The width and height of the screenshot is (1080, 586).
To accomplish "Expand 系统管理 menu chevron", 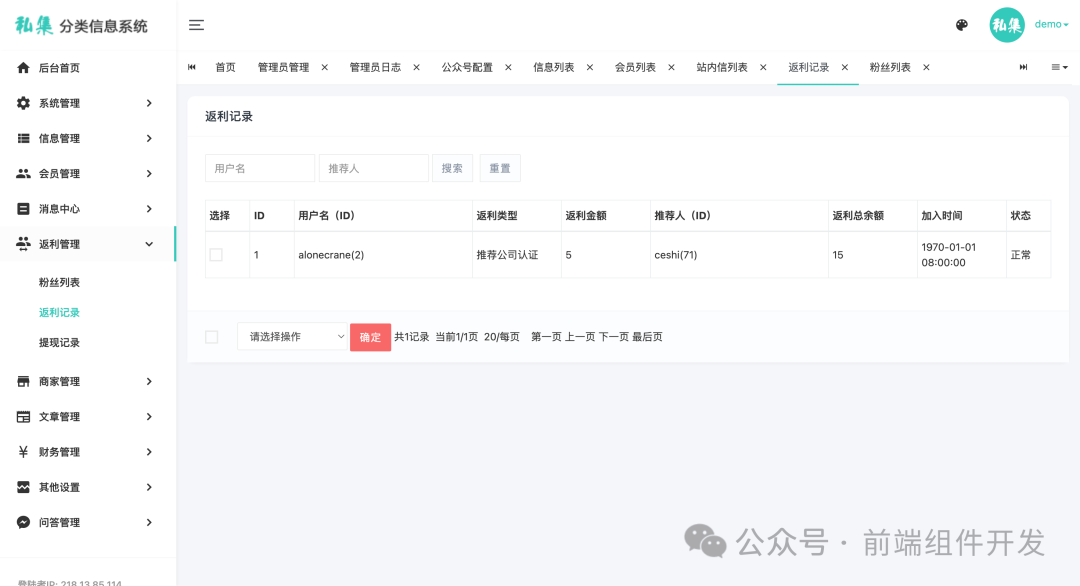I will [149, 103].
